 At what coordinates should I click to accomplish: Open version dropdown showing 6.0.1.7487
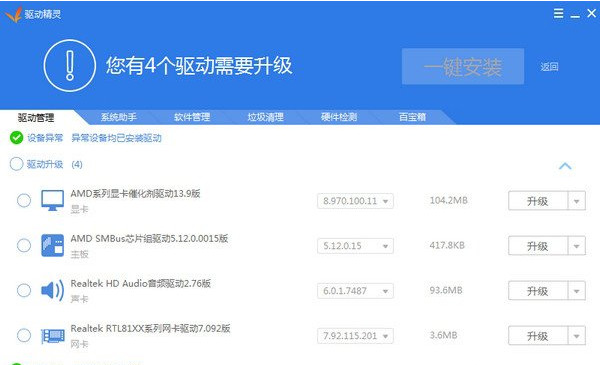(x=355, y=291)
